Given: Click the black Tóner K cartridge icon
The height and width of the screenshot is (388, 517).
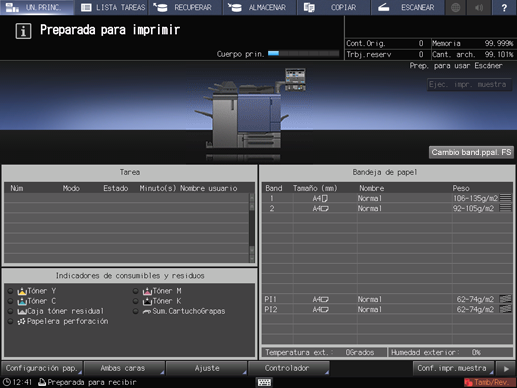Looking at the screenshot, I should pyautogui.click(x=147, y=301).
